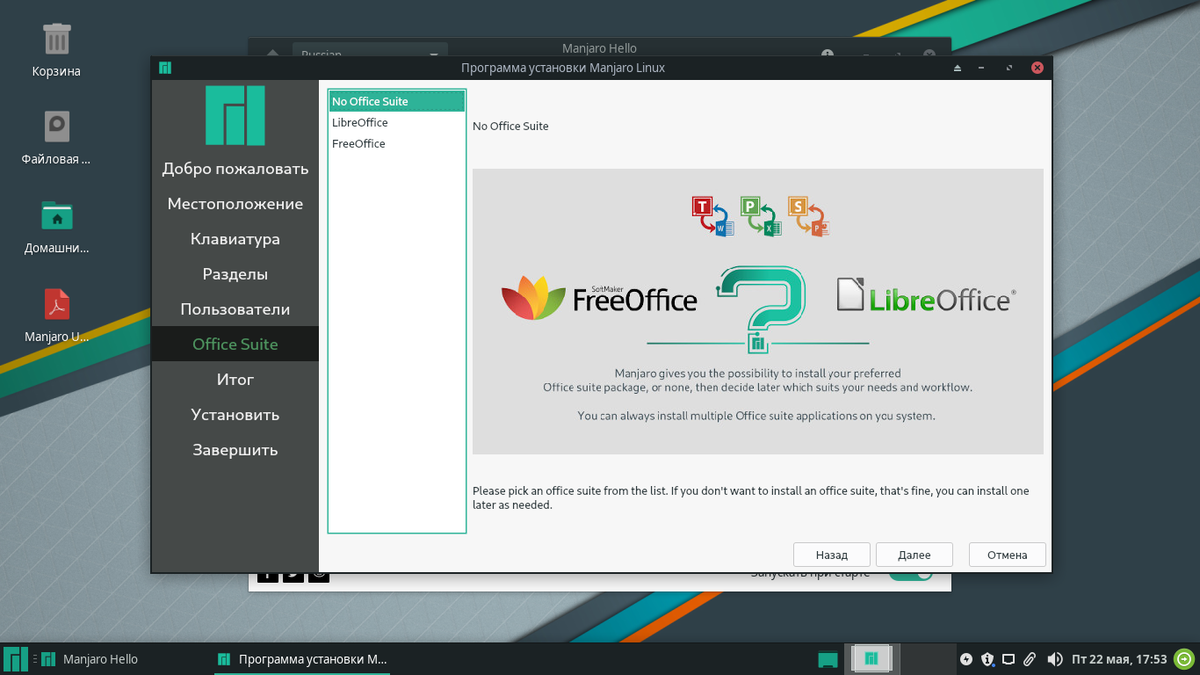Click the network display tray icon
This screenshot has width=1200, height=675.
[1008, 659]
